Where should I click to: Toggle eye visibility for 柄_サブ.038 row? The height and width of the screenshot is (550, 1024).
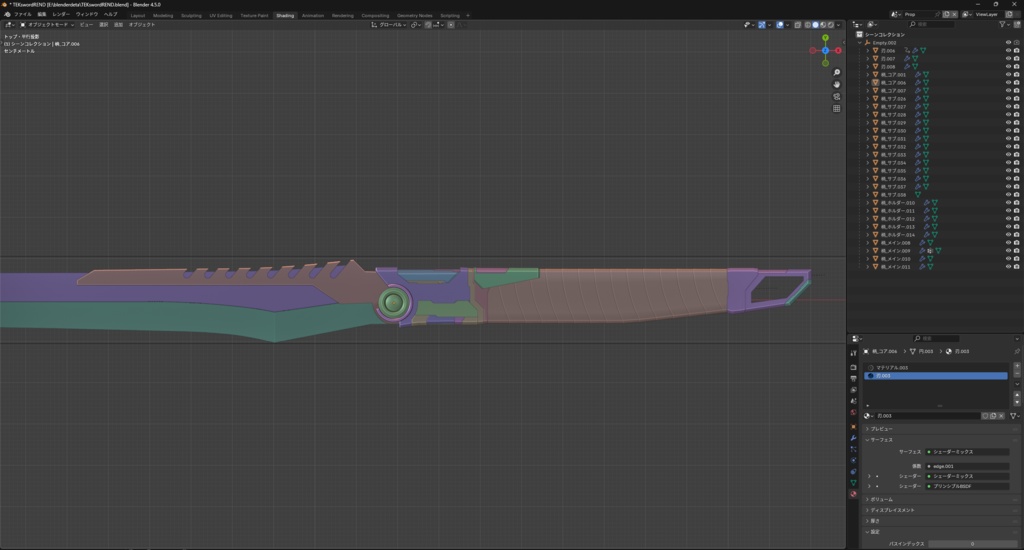pos(1008,195)
